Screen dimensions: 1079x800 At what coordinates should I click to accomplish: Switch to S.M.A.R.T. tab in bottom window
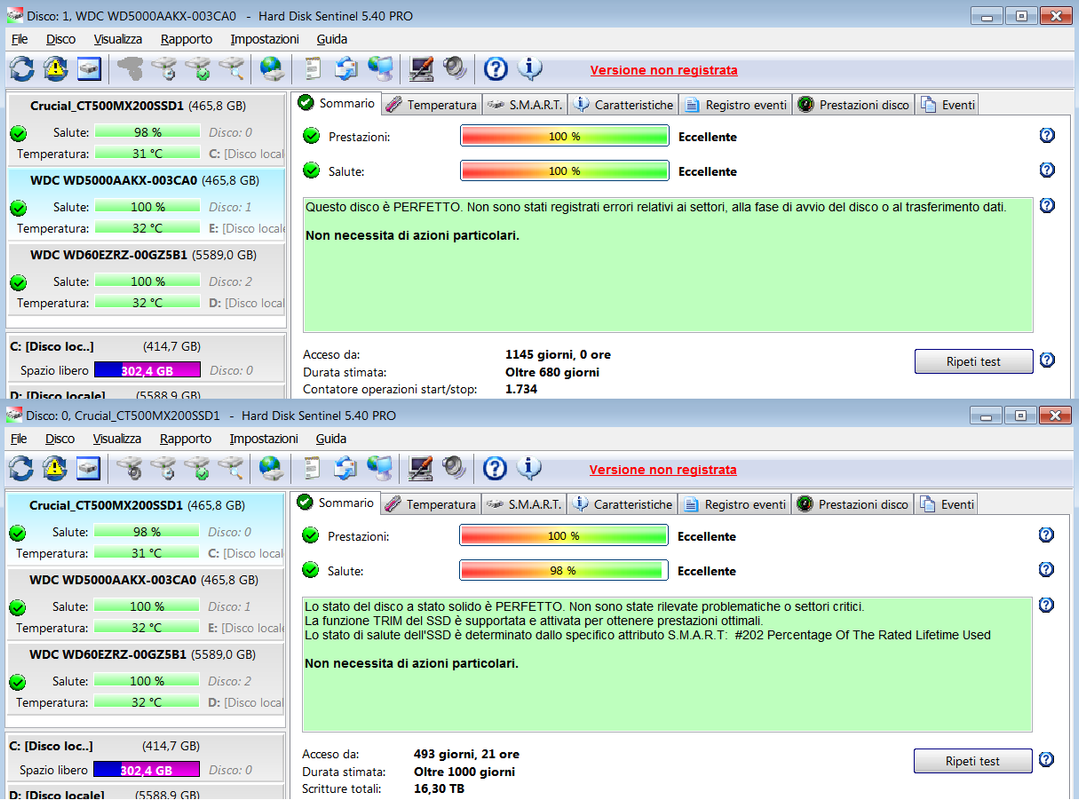(524, 504)
